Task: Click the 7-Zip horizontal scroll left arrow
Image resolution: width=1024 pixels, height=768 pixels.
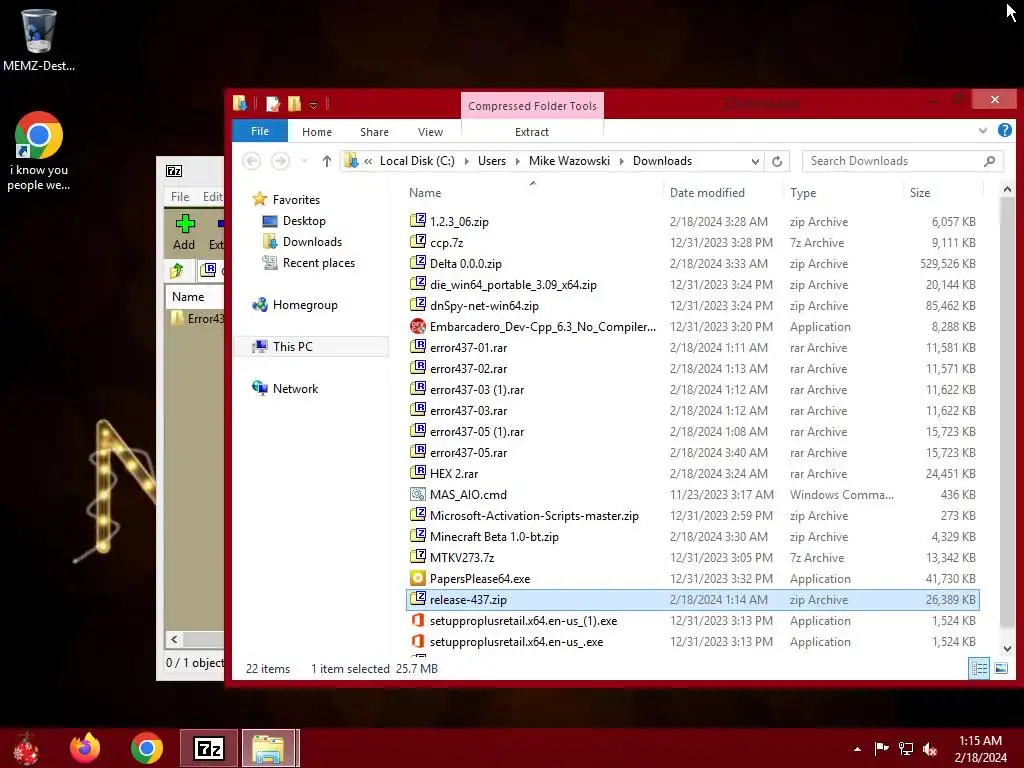Action: (x=174, y=639)
